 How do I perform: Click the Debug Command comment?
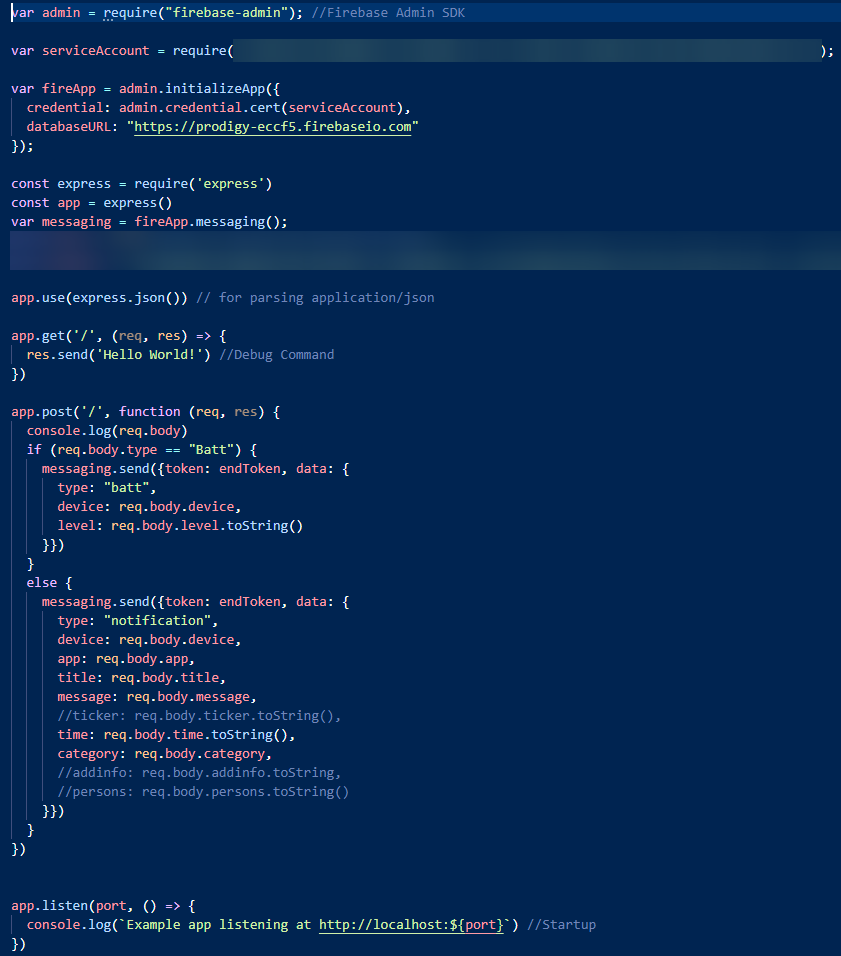point(284,355)
